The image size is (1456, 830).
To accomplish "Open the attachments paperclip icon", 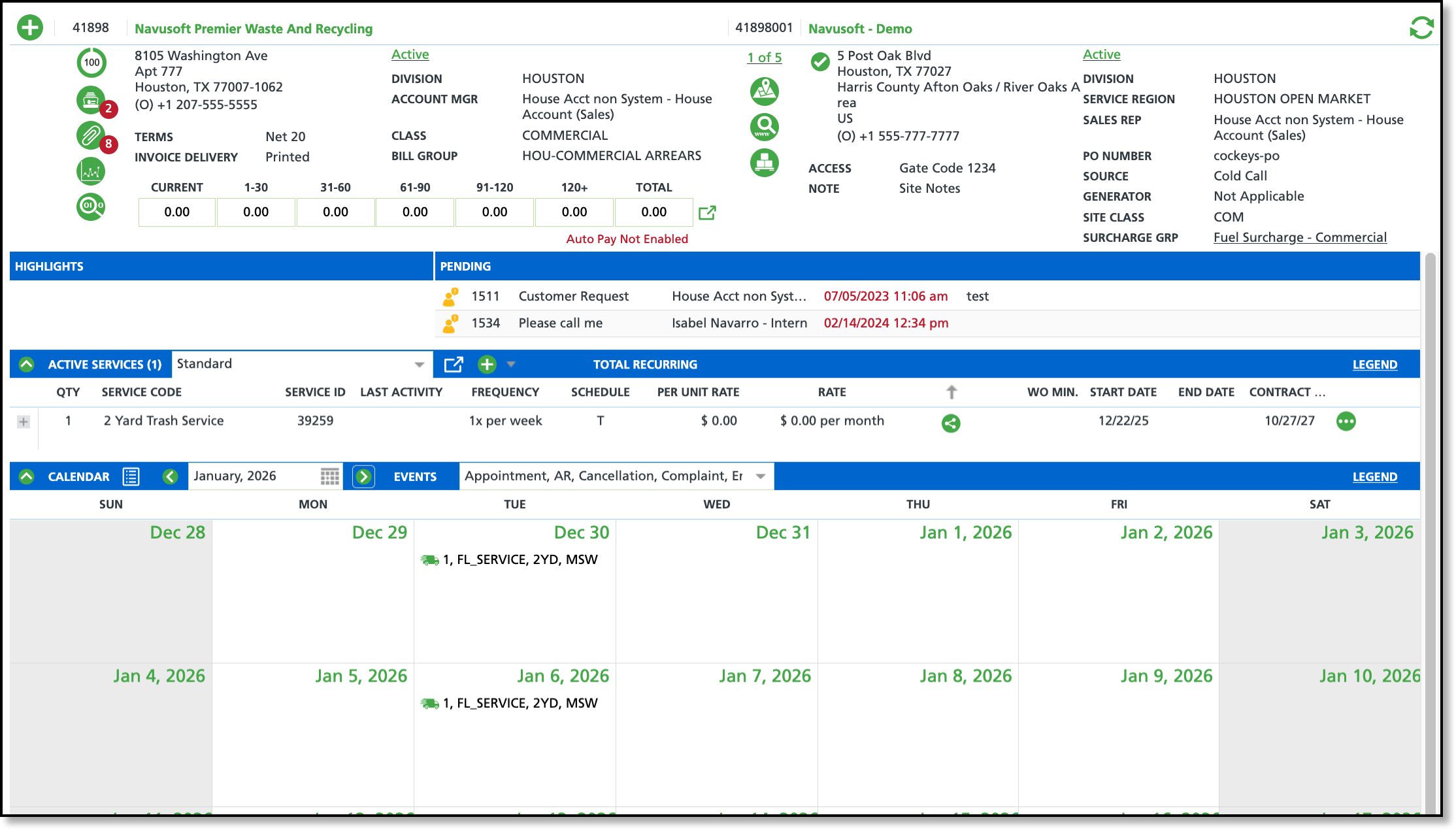I will click(91, 135).
